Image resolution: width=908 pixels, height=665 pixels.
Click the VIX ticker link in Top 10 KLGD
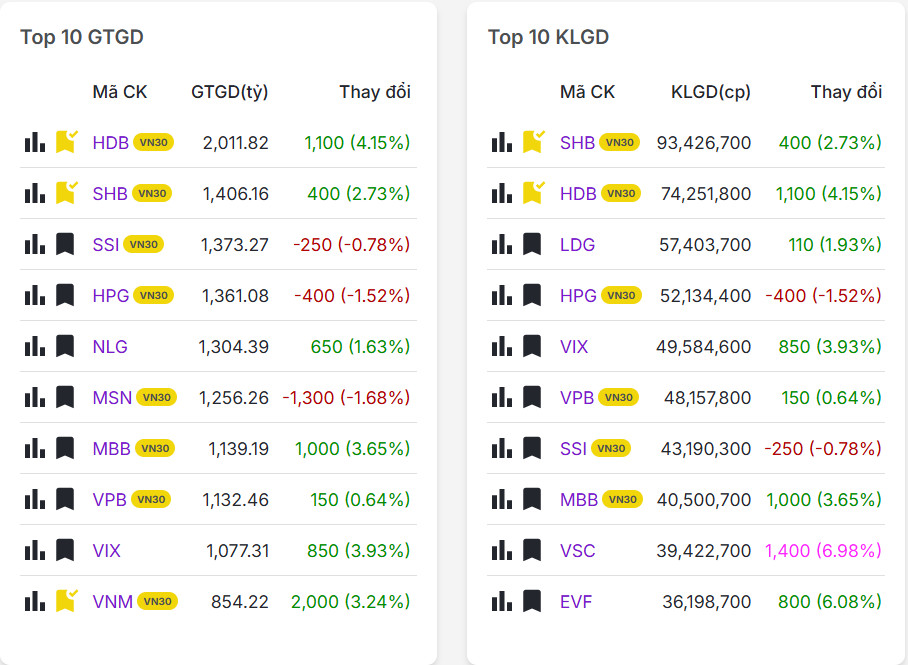pos(574,346)
